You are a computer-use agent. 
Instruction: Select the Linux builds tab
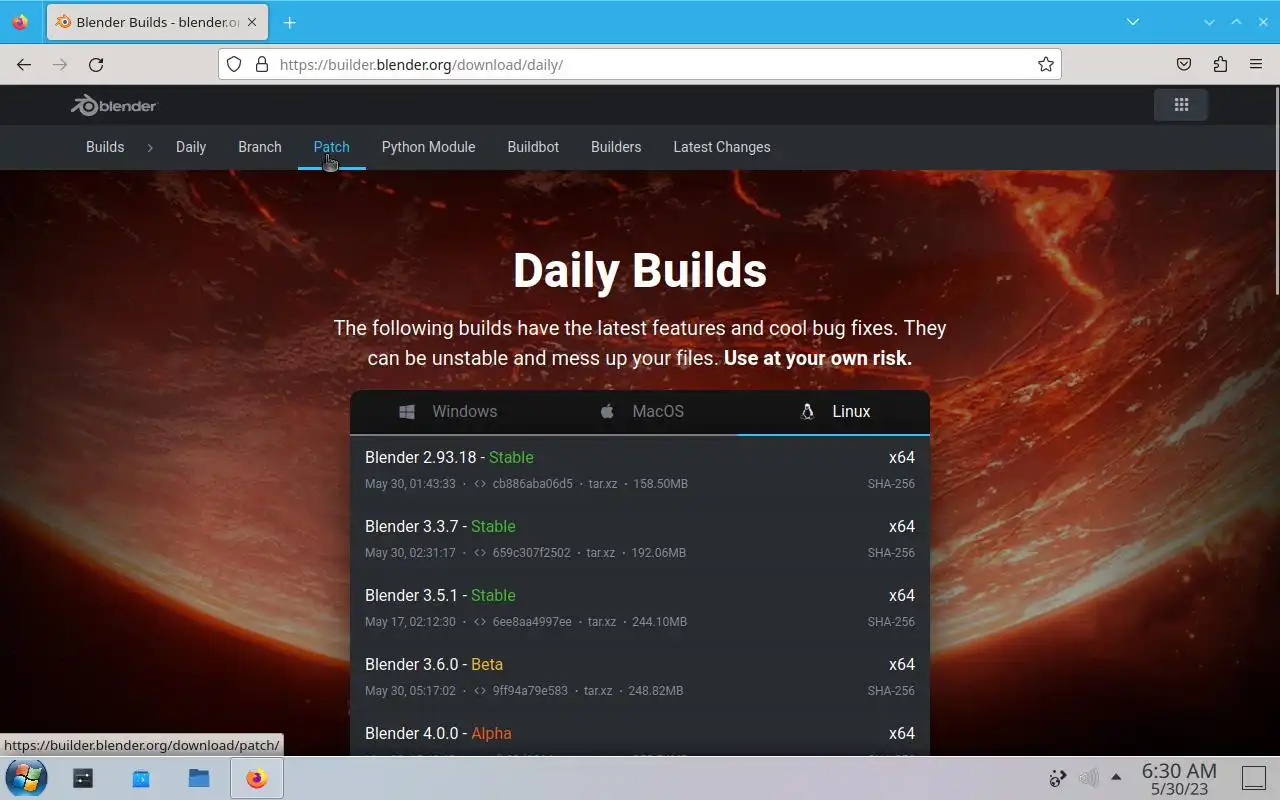(x=834, y=412)
